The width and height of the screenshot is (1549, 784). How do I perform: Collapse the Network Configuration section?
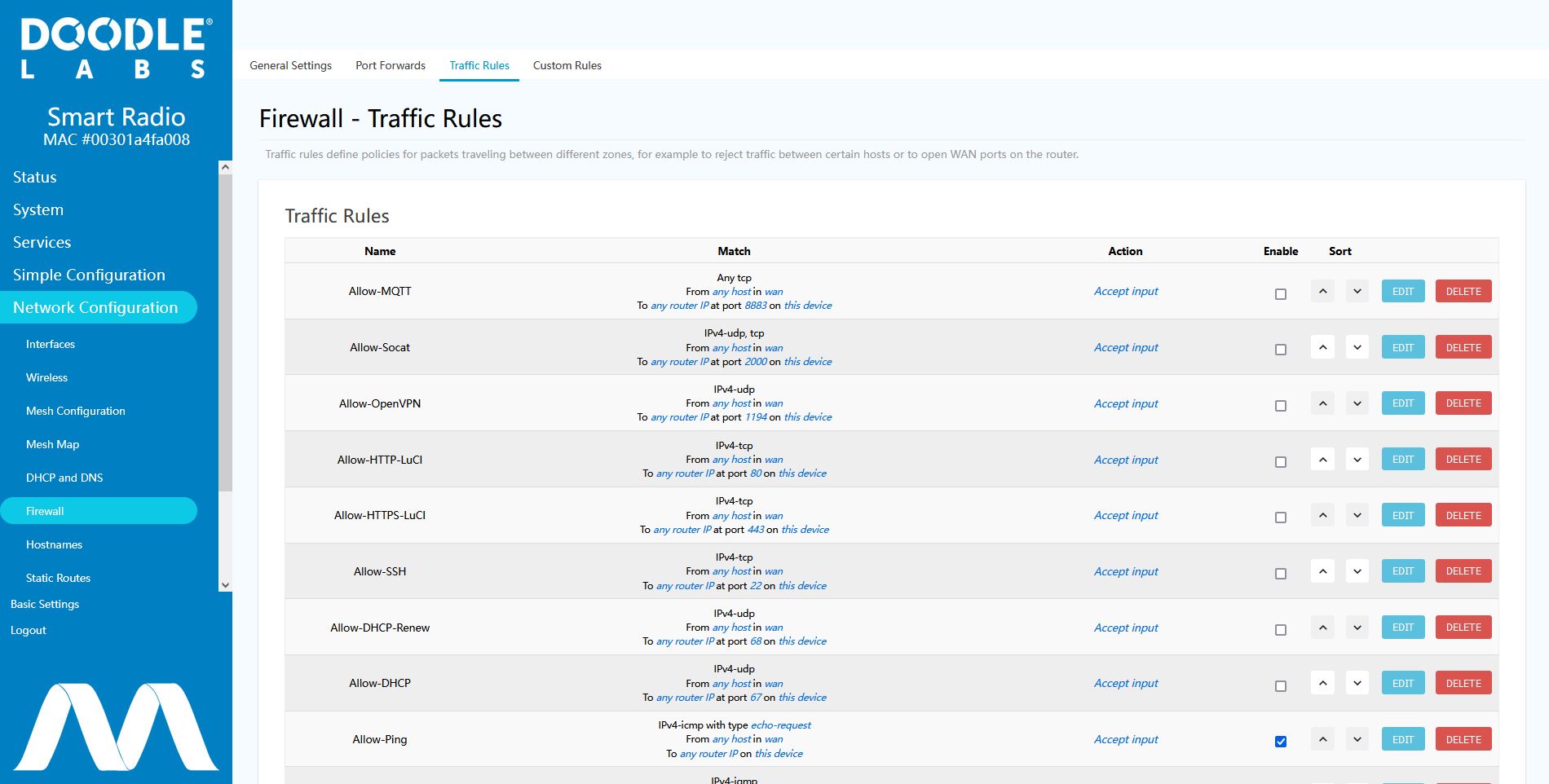pos(95,307)
